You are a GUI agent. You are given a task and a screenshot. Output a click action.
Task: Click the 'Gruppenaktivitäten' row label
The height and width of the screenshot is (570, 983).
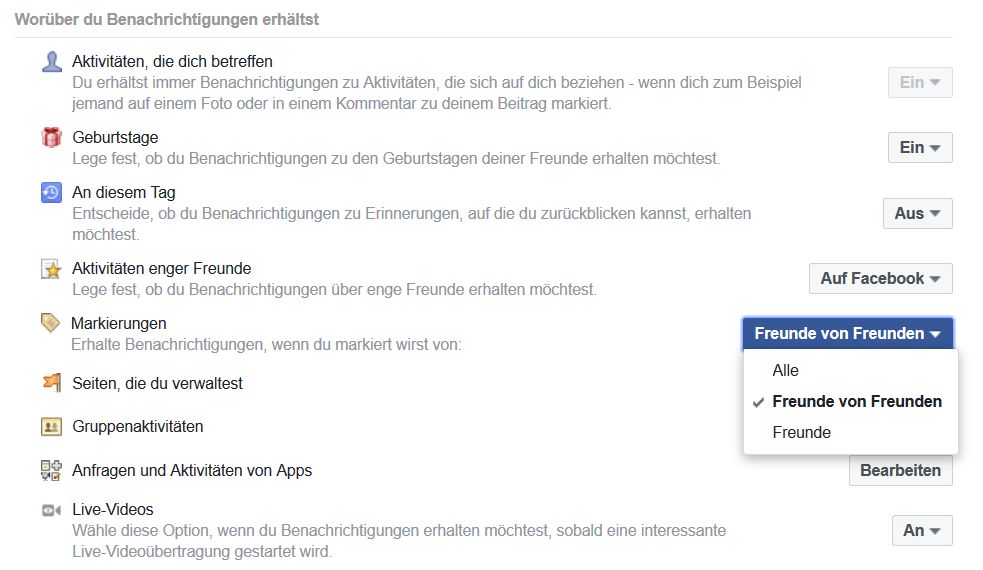138,427
